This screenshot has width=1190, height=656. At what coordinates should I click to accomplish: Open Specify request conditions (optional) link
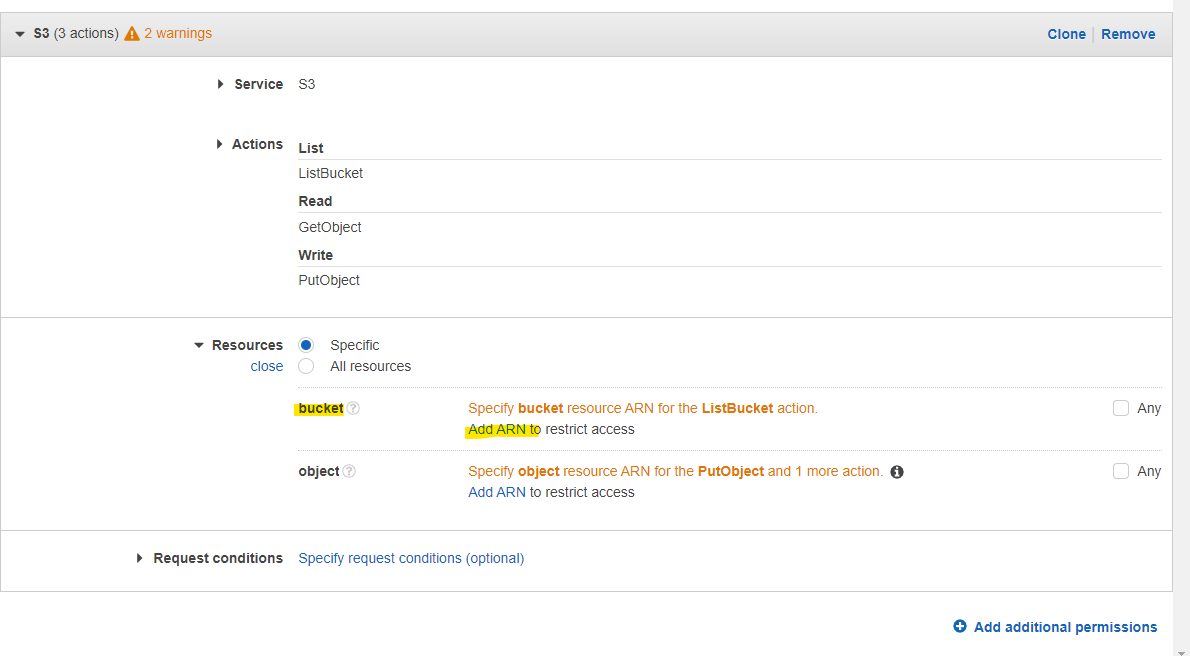coord(411,558)
